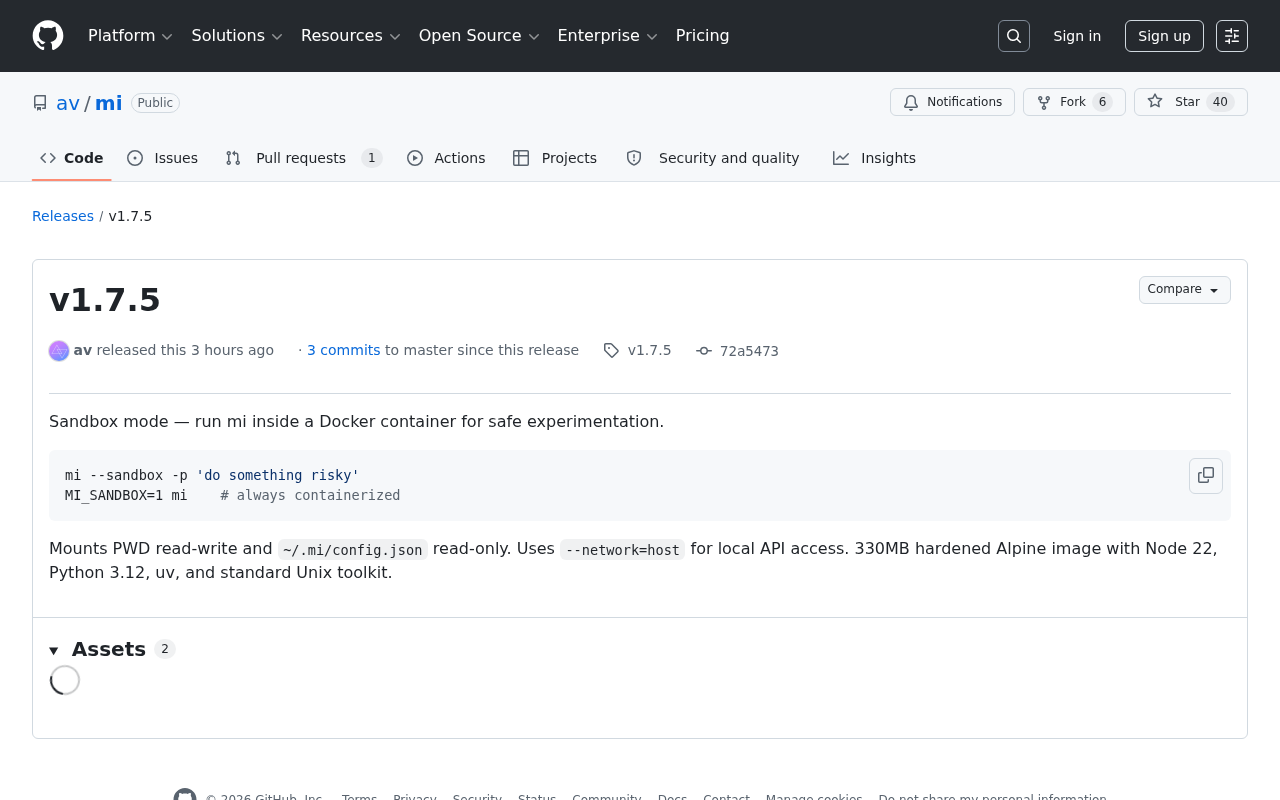Star the mi repository

click(x=1191, y=102)
